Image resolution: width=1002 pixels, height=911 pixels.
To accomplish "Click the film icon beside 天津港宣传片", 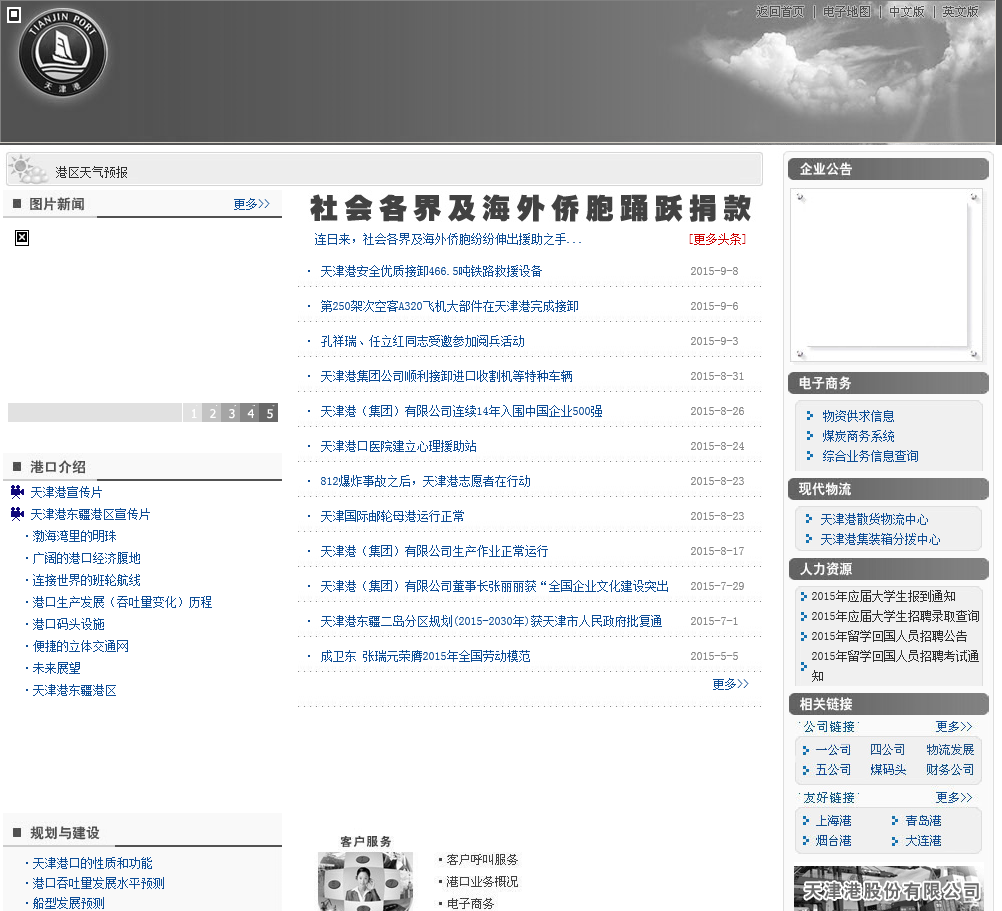I will [17, 492].
